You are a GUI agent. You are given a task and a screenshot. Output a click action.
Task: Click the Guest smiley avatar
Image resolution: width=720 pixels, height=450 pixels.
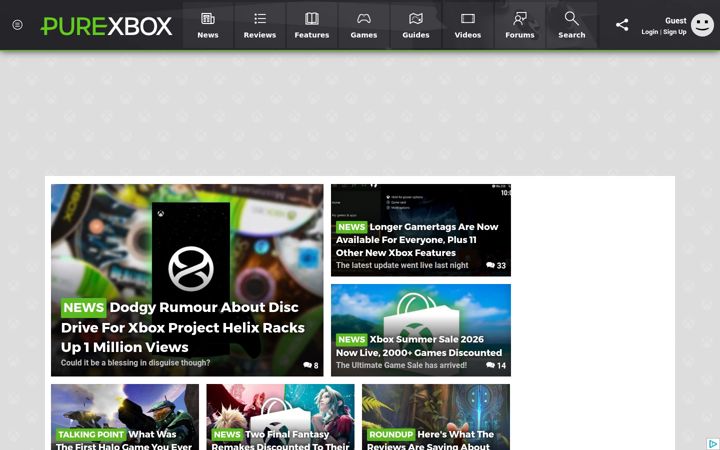pos(703,25)
